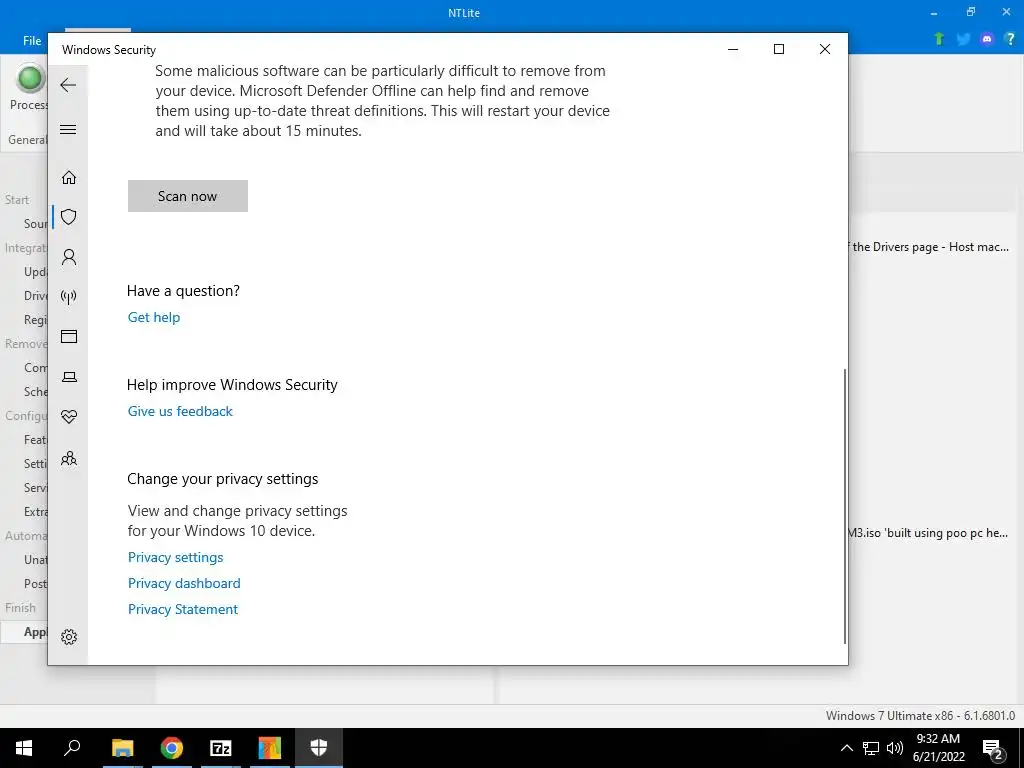The height and width of the screenshot is (768, 1024).
Task: Open the File menu in NTLite
Action: [x=32, y=40]
